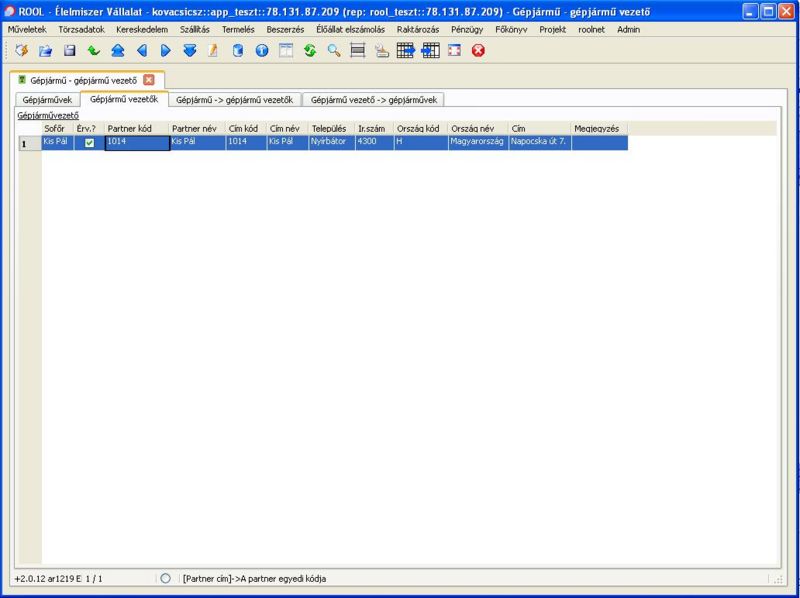The image size is (800, 598).
Task: Click the Partner kód cell containing 1014
Action: 136,143
